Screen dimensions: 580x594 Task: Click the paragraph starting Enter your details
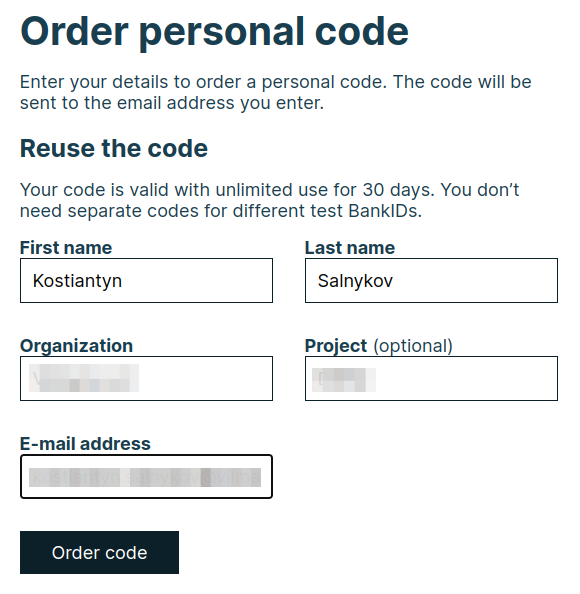coord(275,92)
